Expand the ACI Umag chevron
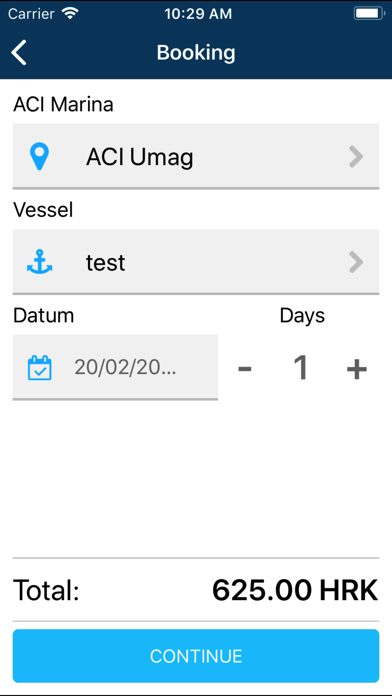This screenshot has height=696, width=392. pyautogui.click(x=356, y=156)
